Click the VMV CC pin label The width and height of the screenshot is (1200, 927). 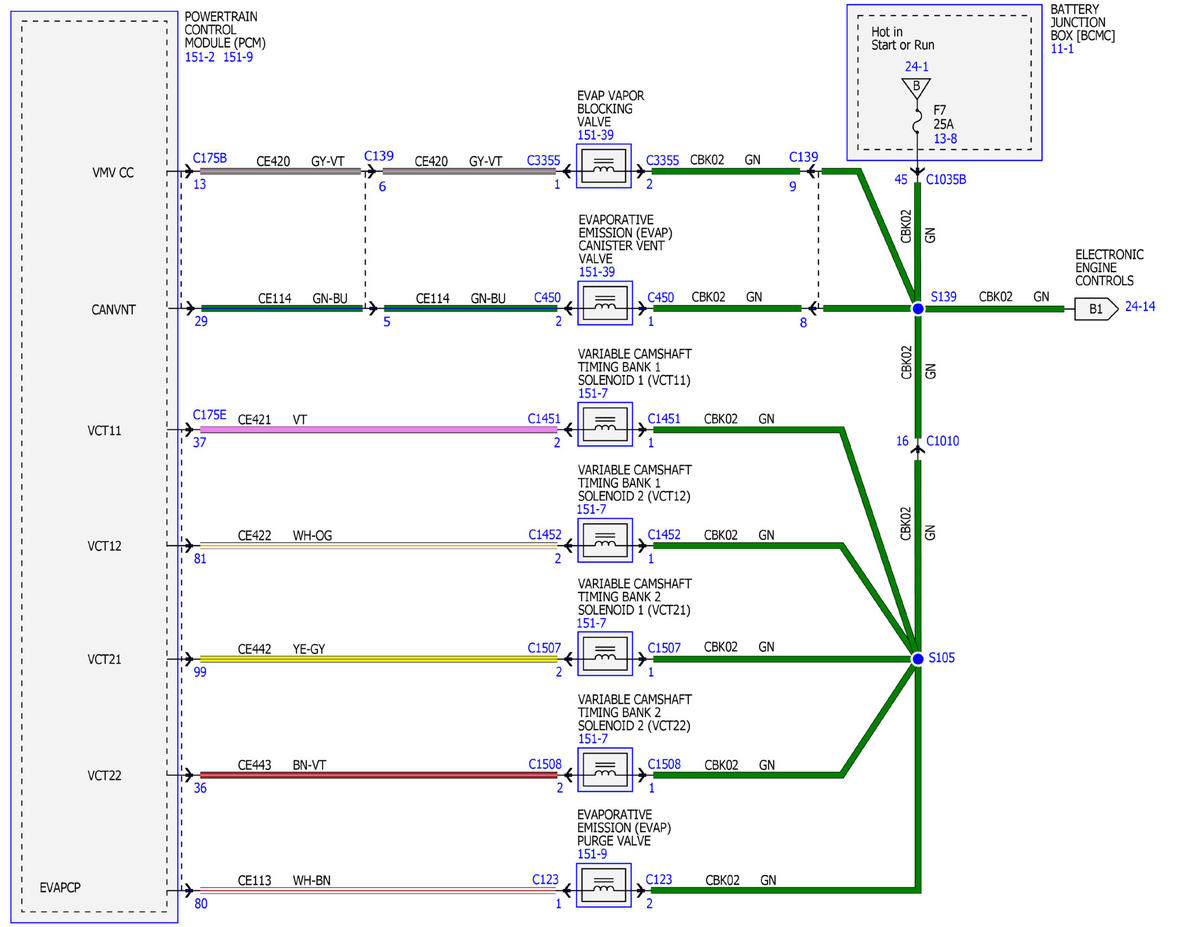112,172
